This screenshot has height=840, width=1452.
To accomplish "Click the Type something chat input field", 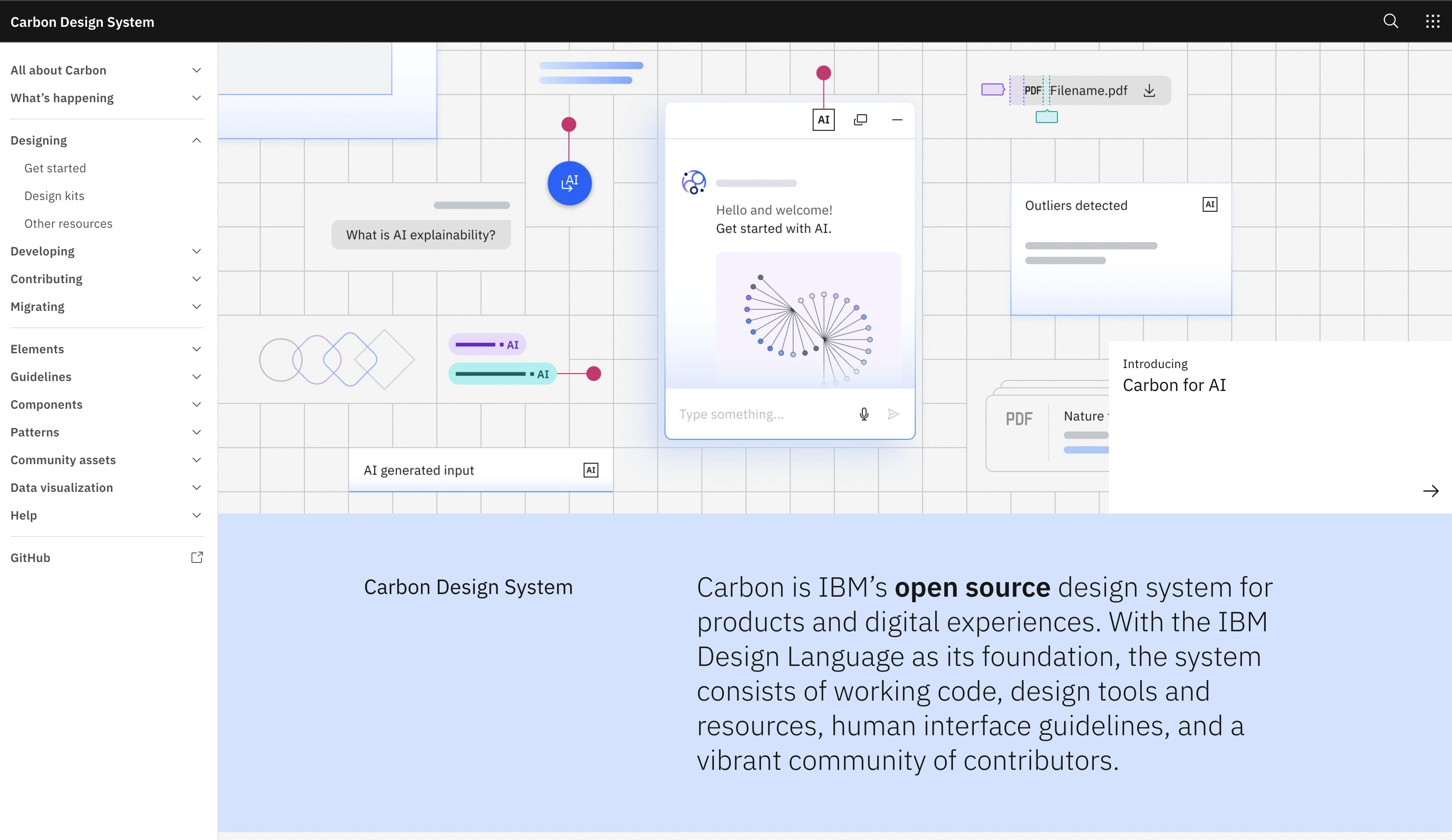I will [761, 414].
